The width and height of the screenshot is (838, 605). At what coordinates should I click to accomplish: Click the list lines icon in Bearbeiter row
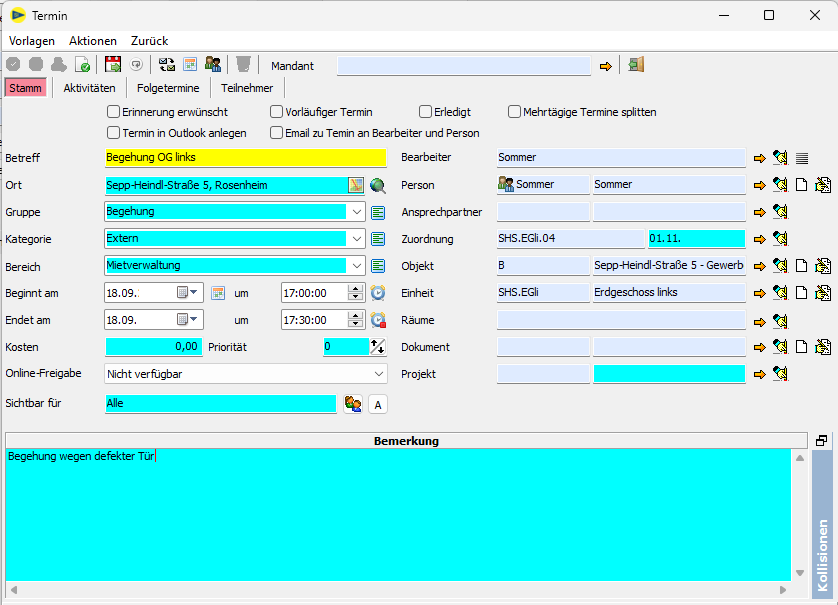click(x=802, y=158)
